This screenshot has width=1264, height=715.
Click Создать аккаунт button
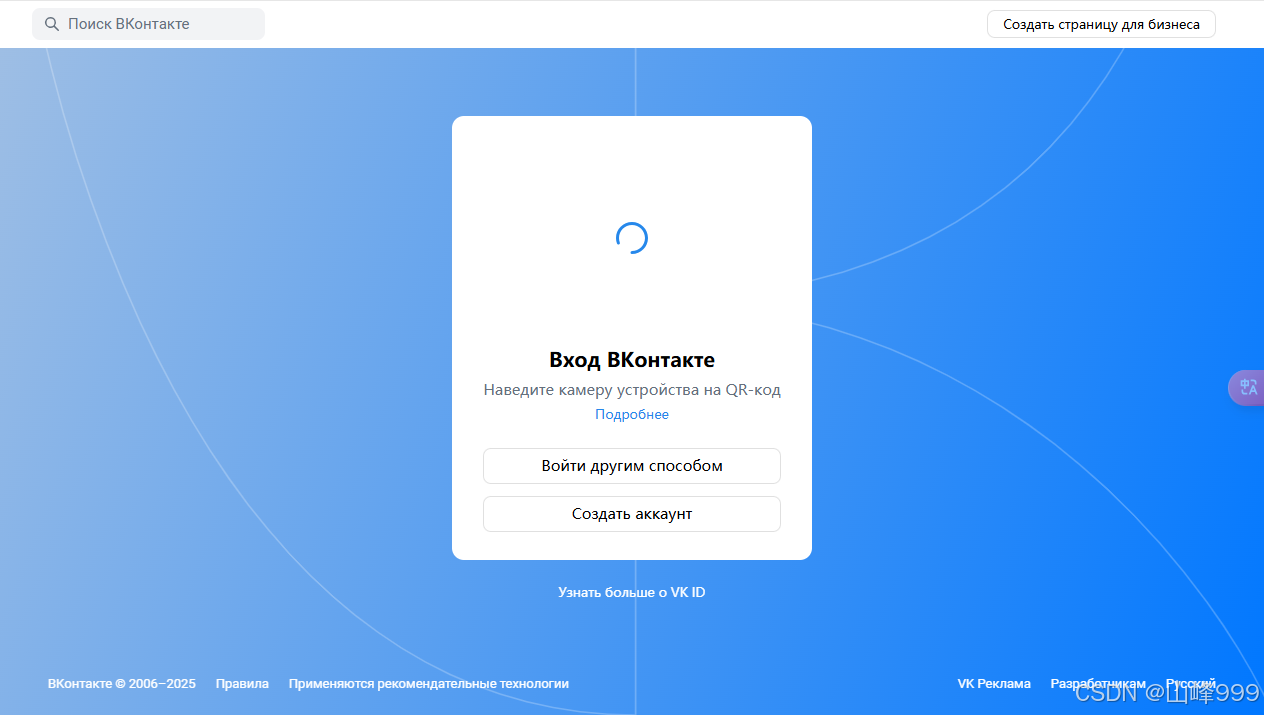(632, 514)
